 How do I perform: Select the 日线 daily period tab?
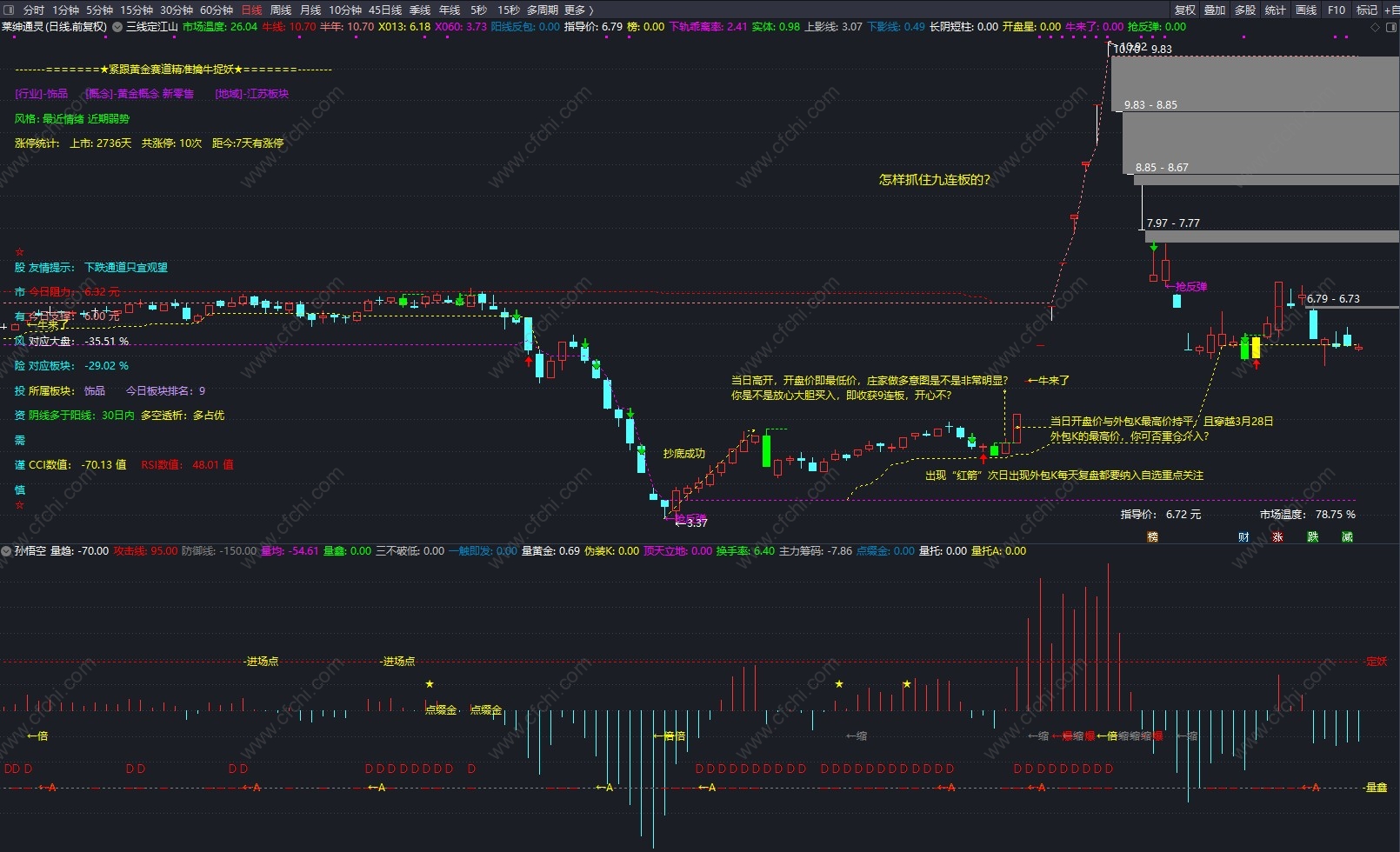coord(251,10)
